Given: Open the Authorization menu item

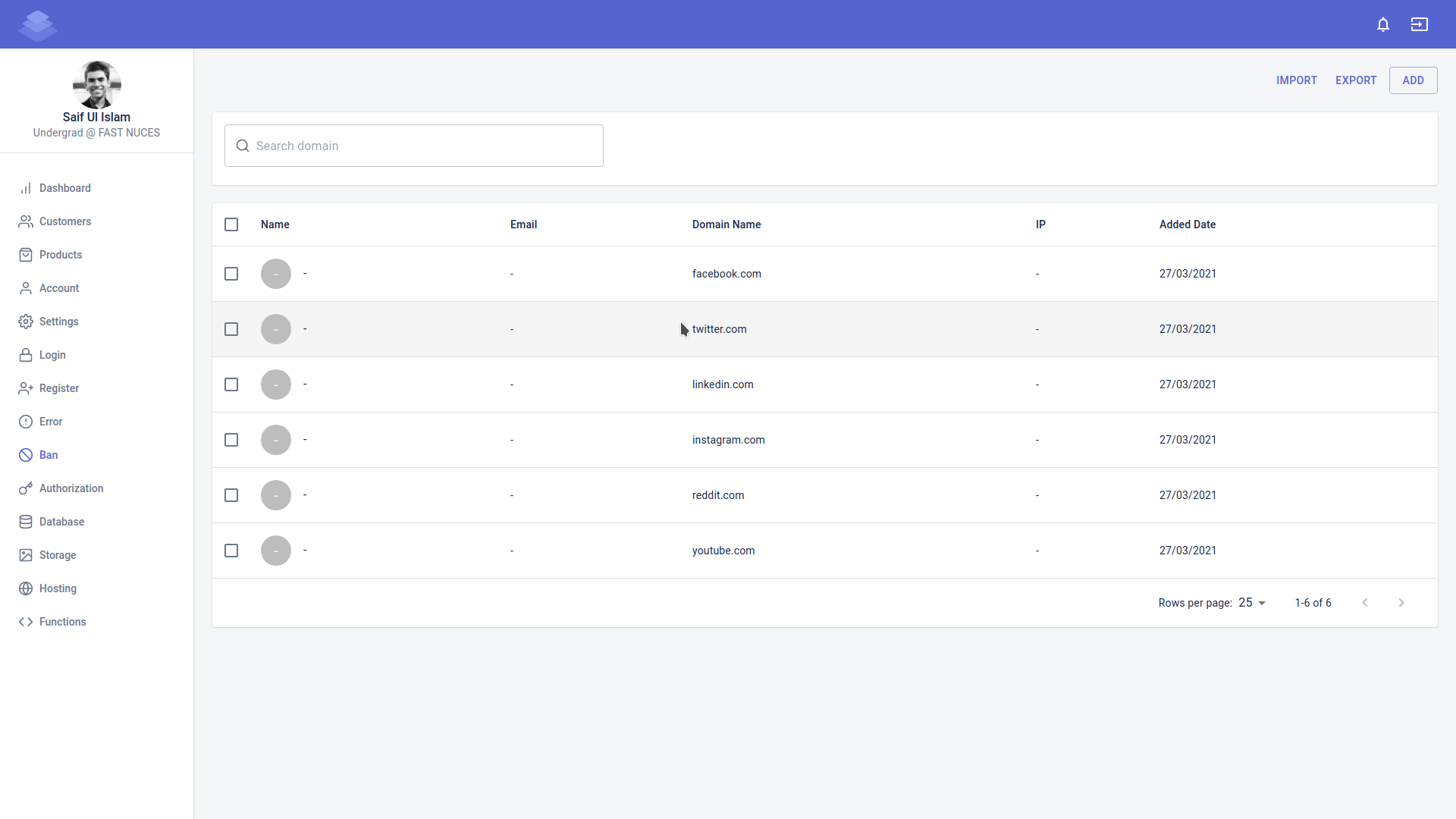Looking at the screenshot, I should click(71, 488).
